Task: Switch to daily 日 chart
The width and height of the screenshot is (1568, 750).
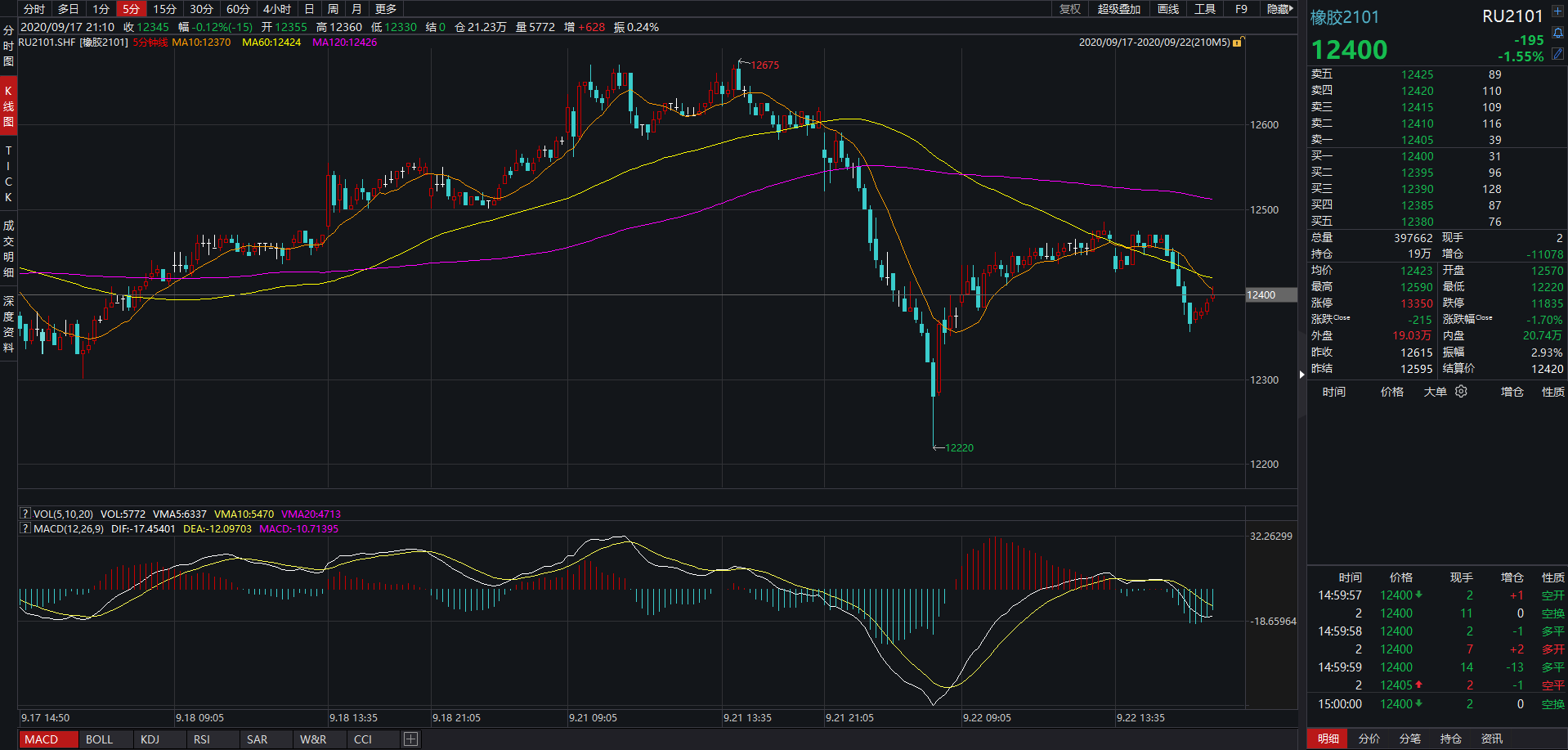Action: (309, 9)
